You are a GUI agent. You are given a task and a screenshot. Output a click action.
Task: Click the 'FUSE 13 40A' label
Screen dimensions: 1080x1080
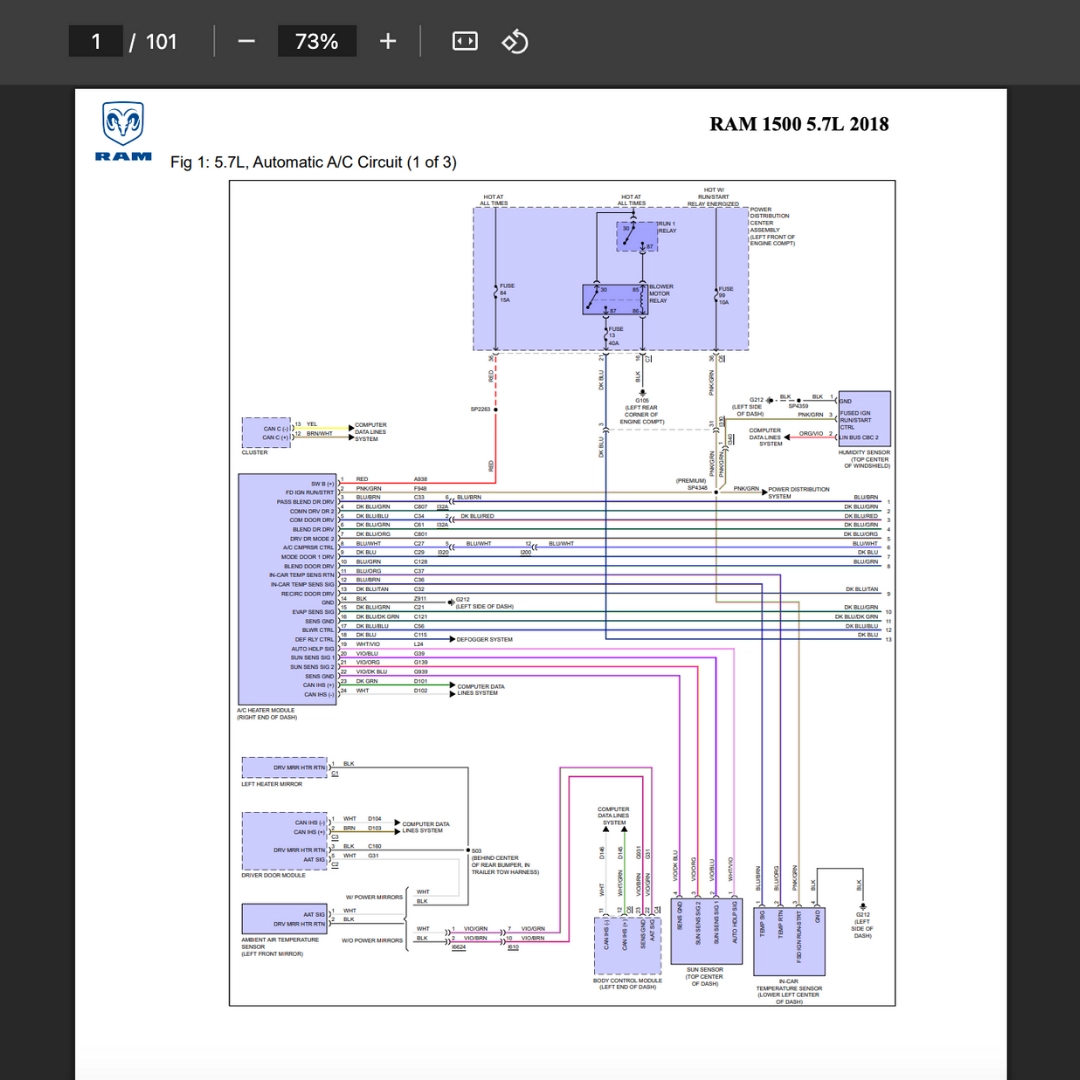615,336
